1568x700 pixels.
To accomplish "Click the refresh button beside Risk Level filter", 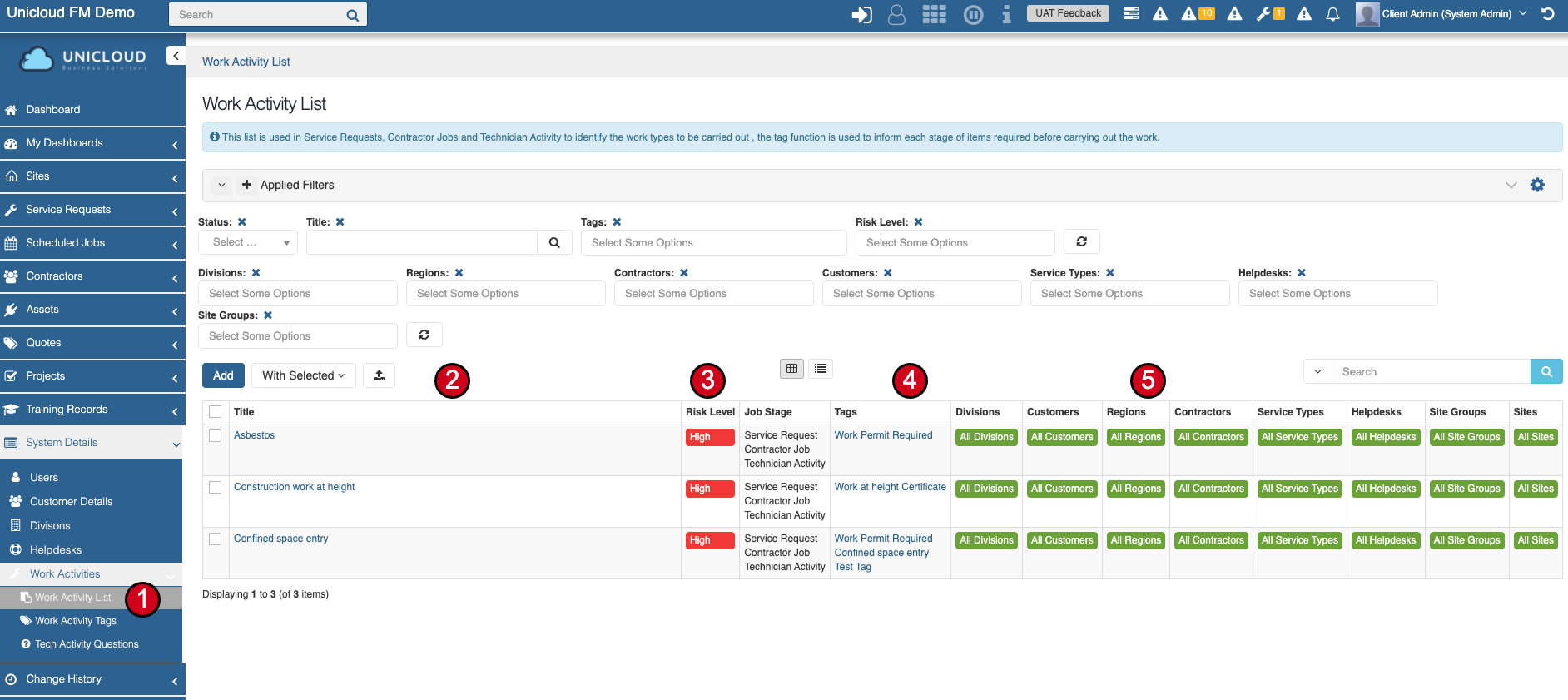I will coord(1082,241).
